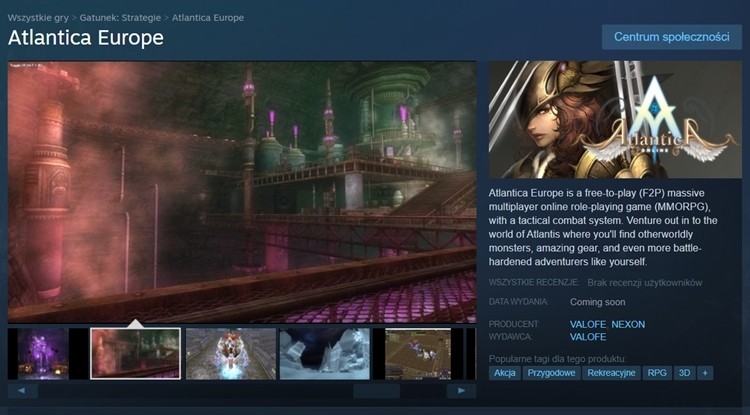Image resolution: width=750 pixels, height=415 pixels.
Task: Select the purple glowing tree thumbnail
Action: pos(43,354)
